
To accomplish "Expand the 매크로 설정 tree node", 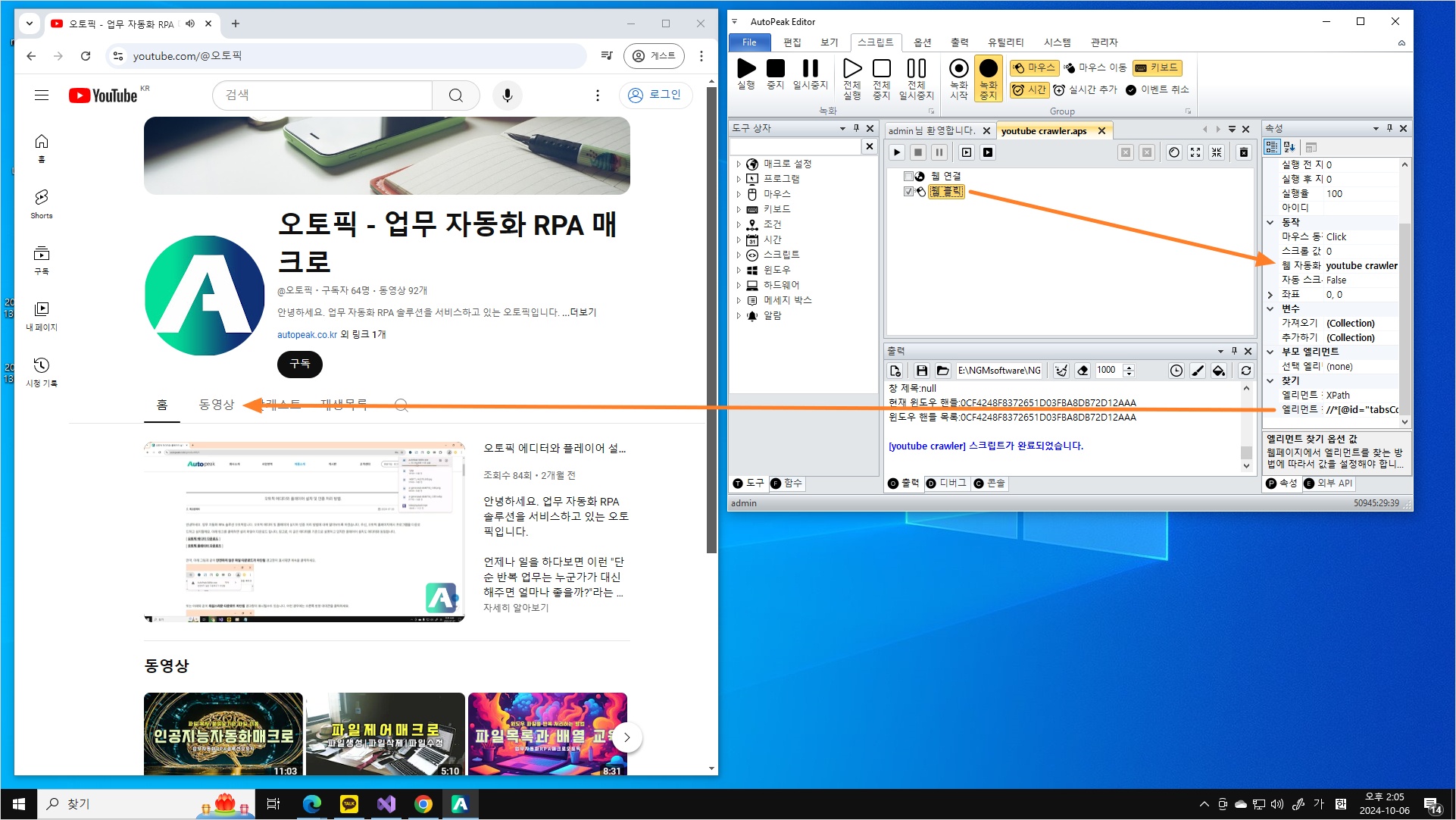I will pos(739,164).
